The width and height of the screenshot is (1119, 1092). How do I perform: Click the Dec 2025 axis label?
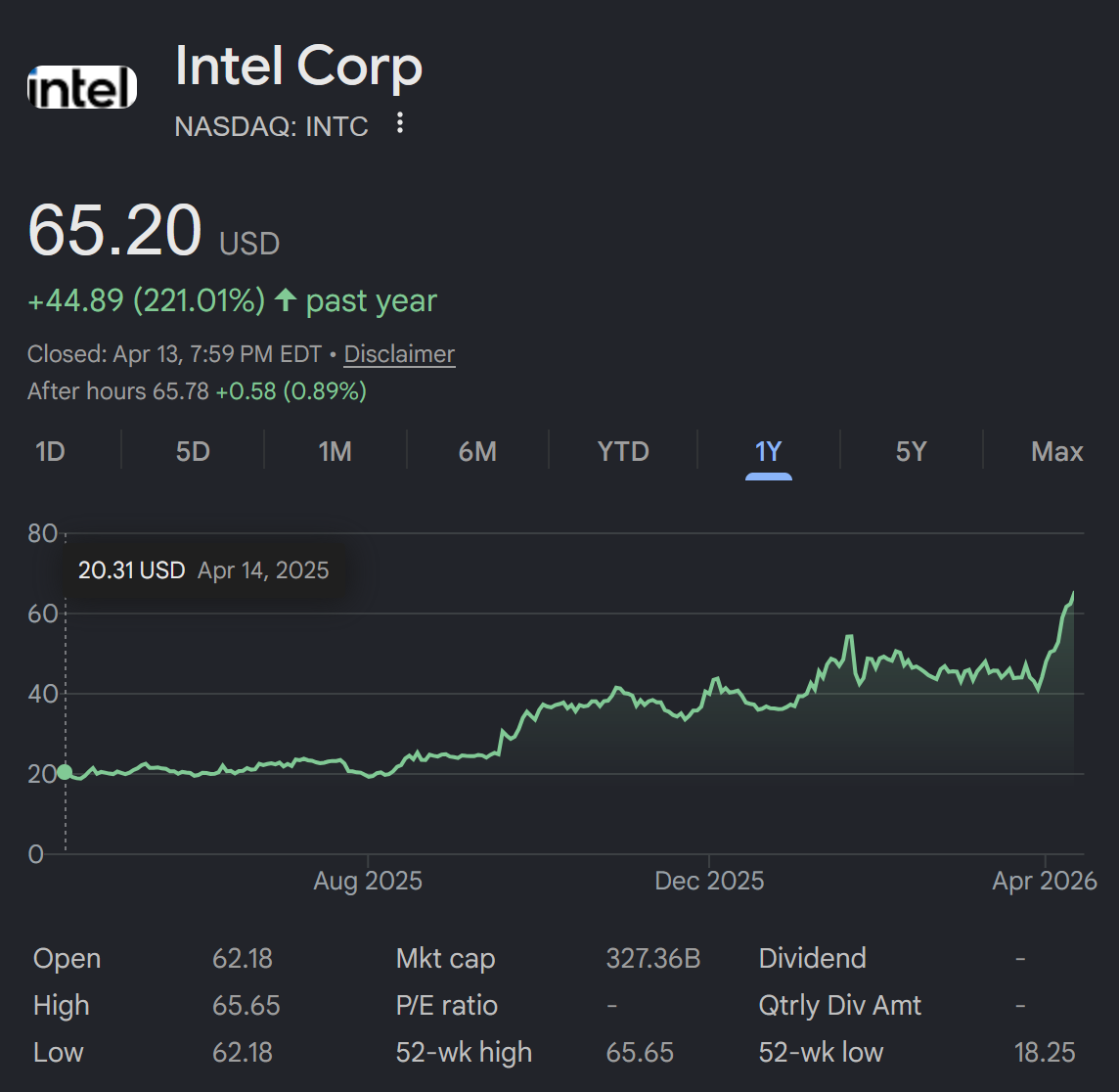click(x=709, y=881)
